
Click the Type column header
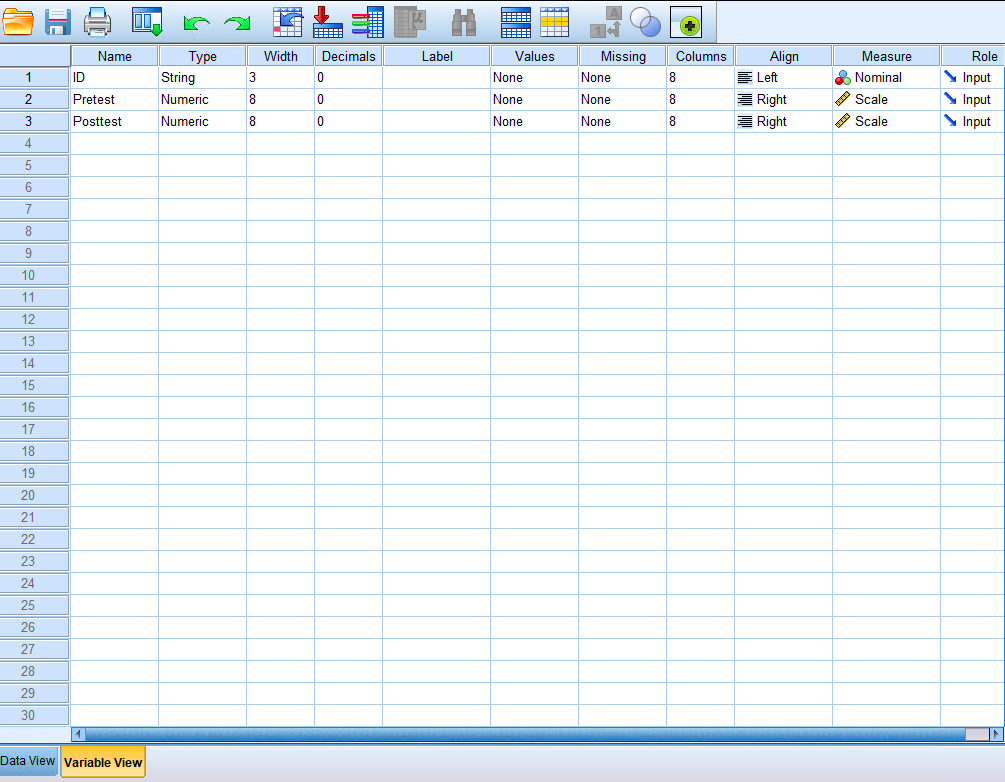coord(203,56)
